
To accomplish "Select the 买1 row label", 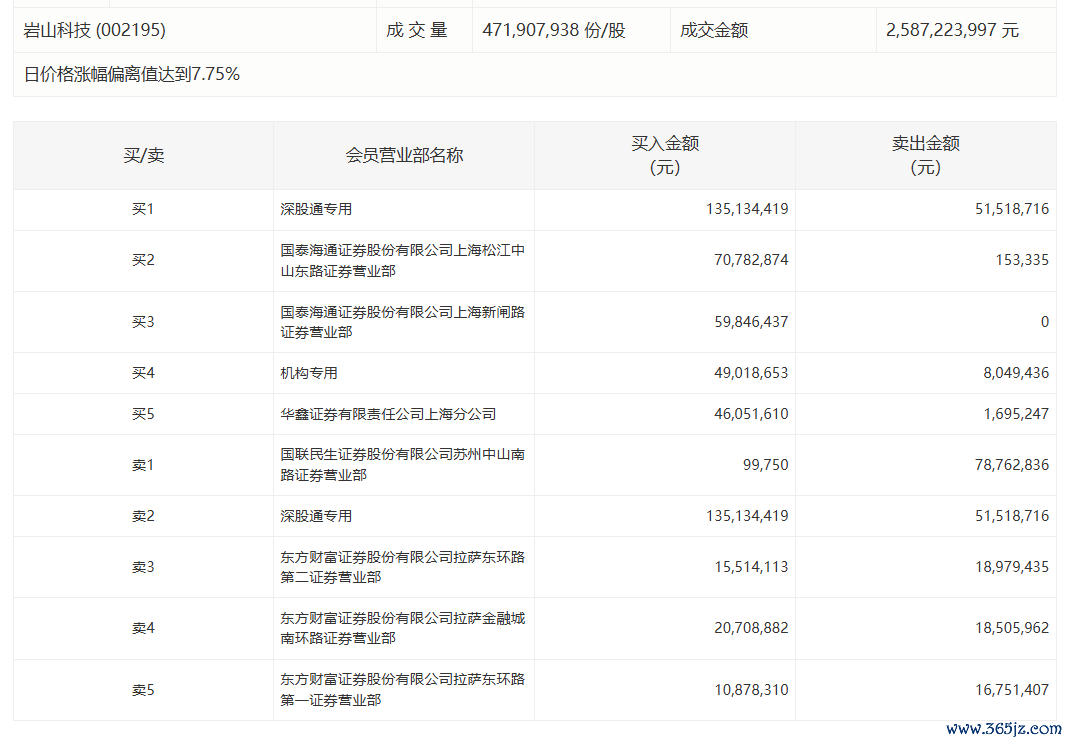I will [143, 209].
